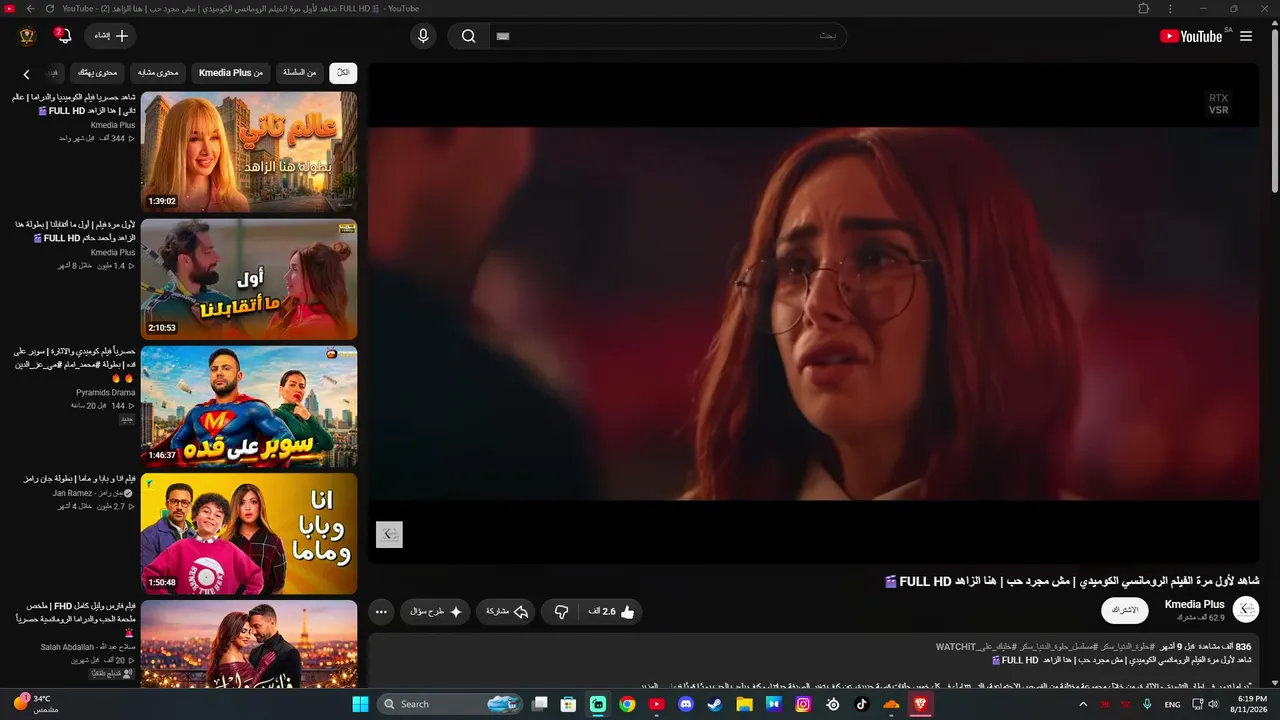Show more filter chips with the chevron
Viewport: 1280px width, 720px height.
click(27, 74)
